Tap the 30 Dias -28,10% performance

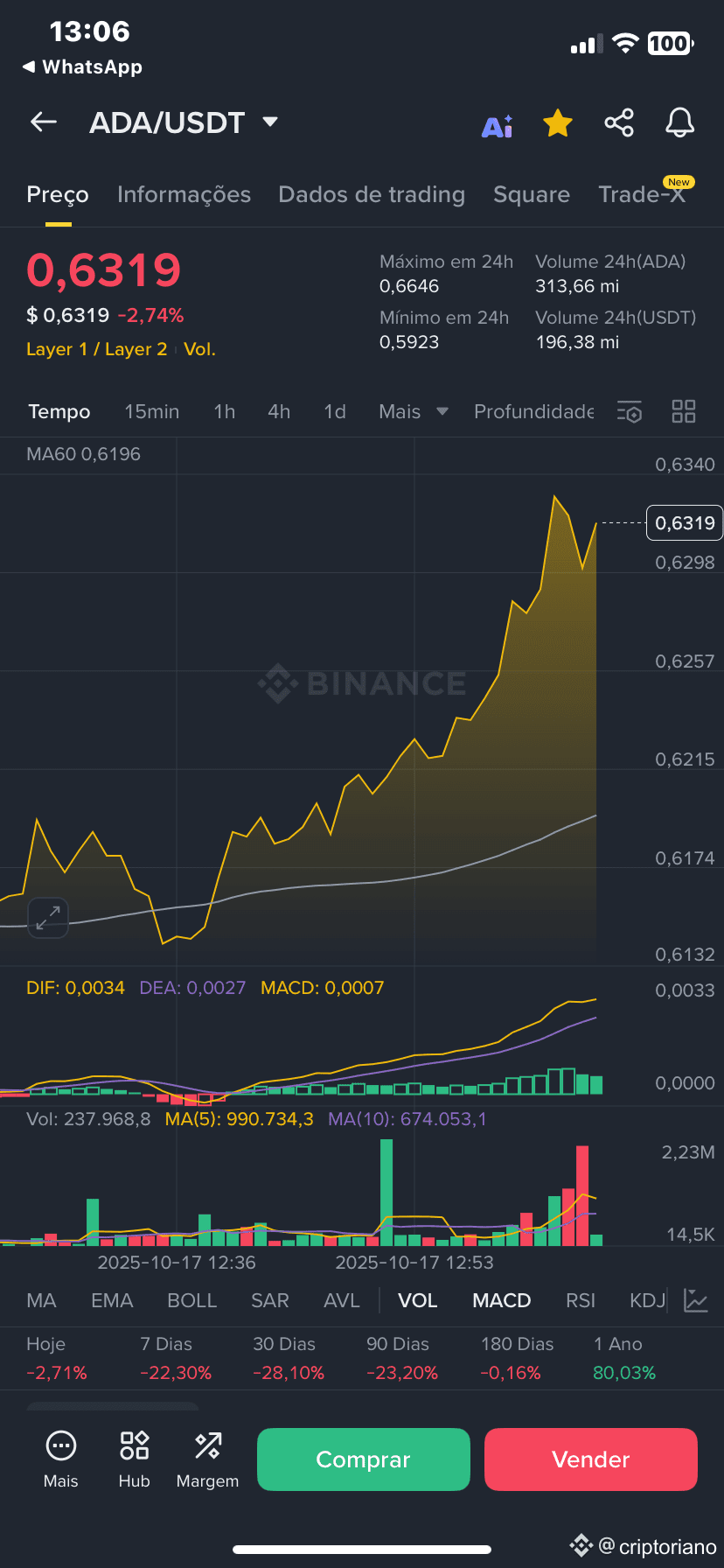289,1358
